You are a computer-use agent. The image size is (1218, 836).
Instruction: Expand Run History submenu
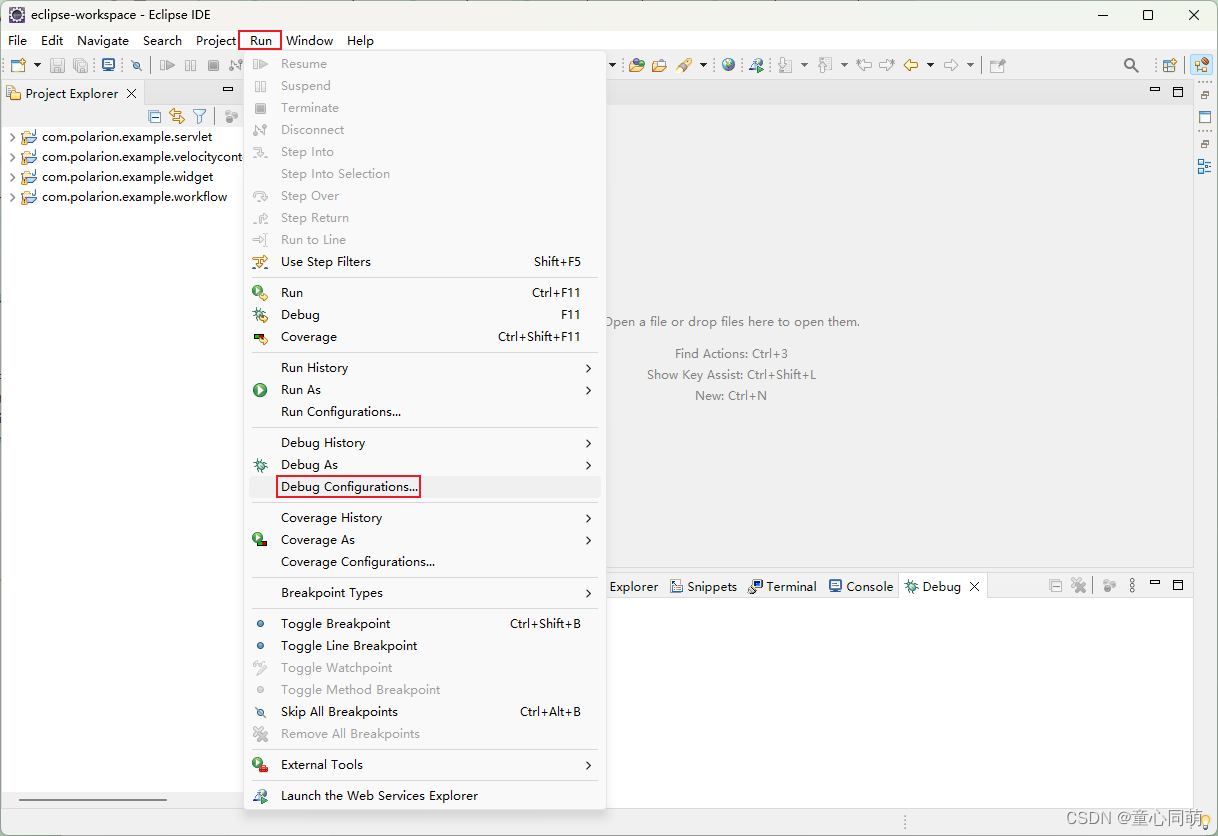click(x=424, y=368)
